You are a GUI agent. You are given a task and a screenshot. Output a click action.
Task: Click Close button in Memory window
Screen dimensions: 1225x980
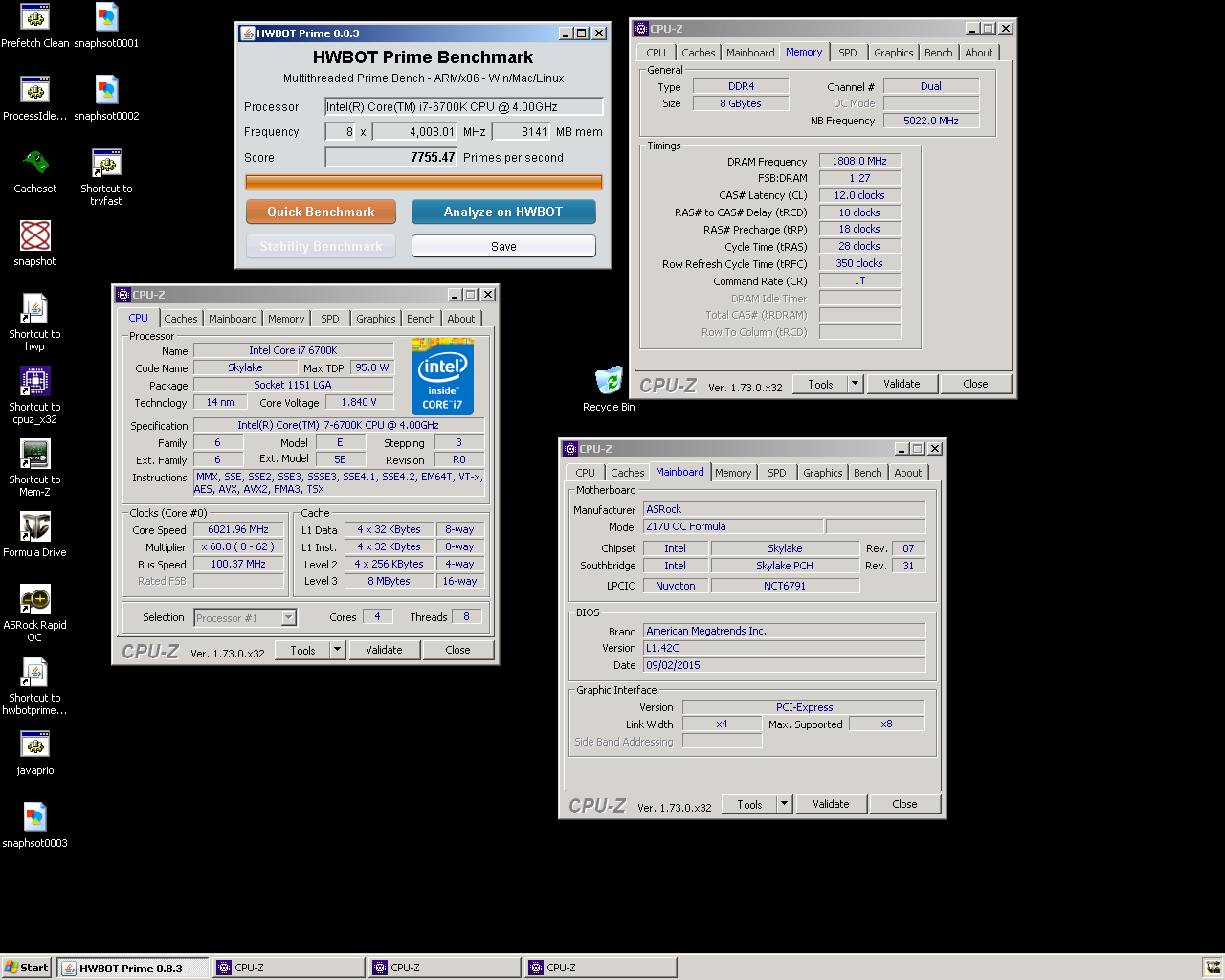[975, 384]
